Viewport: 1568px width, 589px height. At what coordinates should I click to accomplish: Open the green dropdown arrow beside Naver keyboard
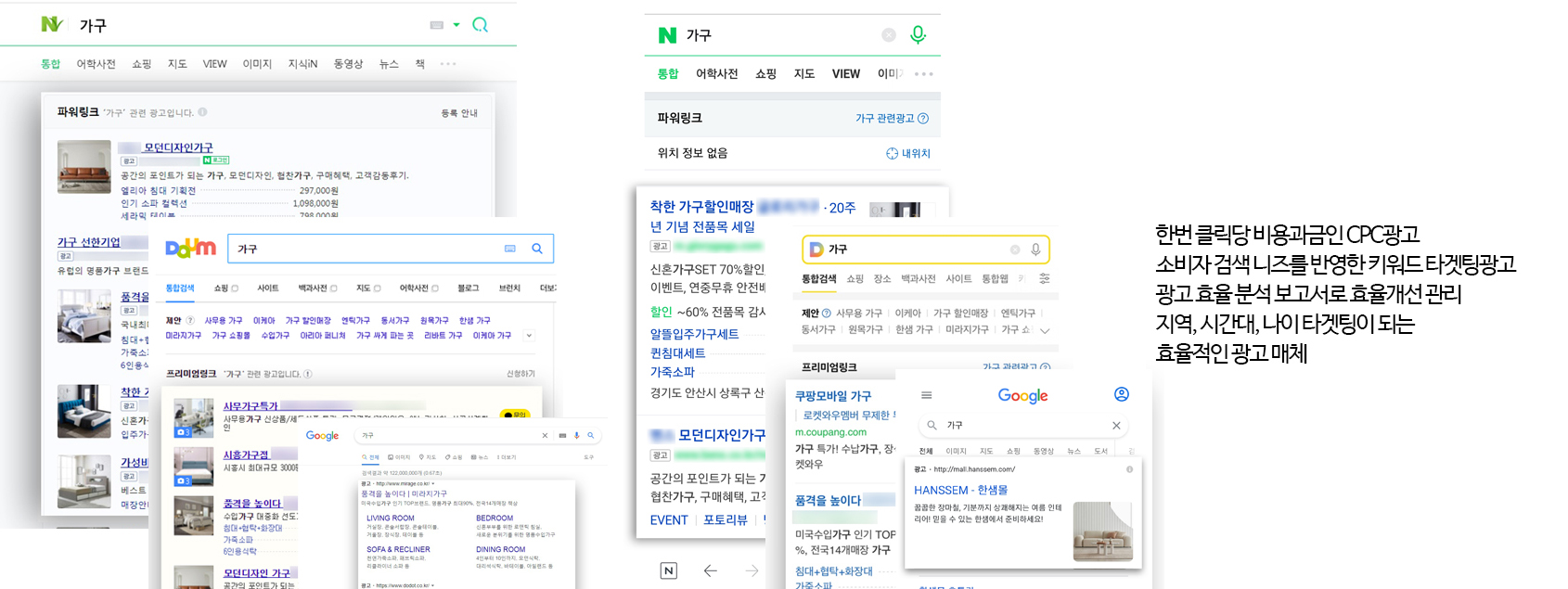click(456, 25)
